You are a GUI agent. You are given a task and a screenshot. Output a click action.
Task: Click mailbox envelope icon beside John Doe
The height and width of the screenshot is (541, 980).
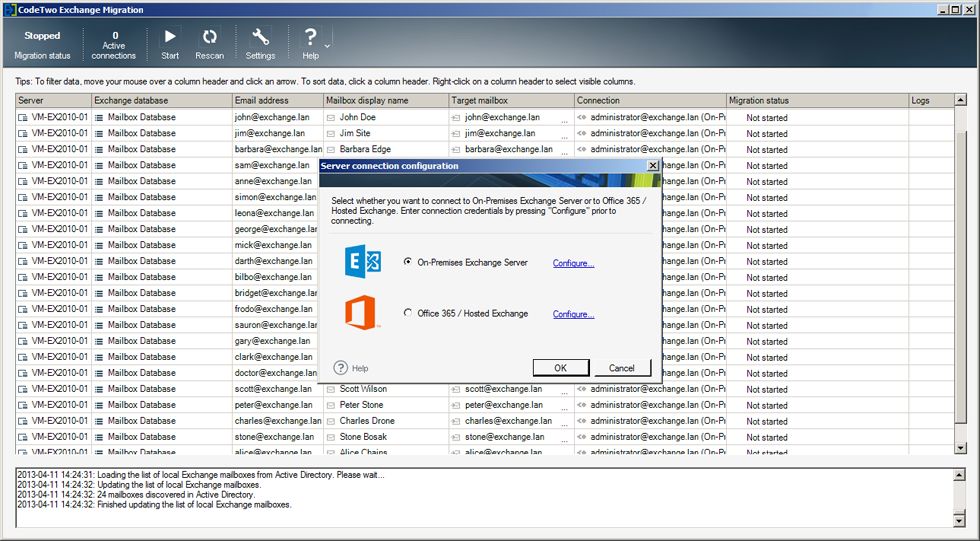331,117
